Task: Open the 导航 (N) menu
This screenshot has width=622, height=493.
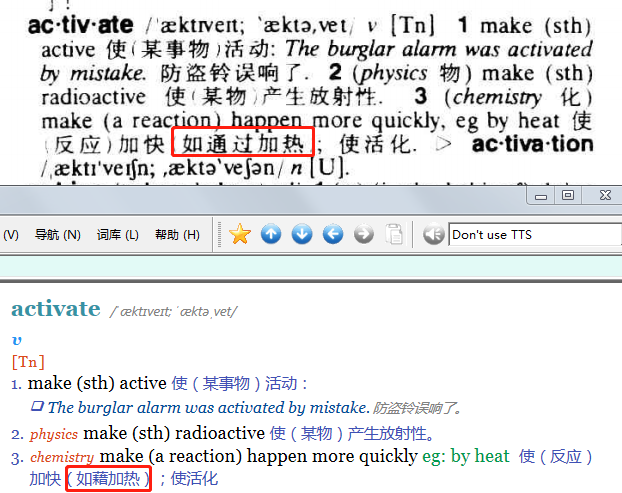Action: (58, 235)
